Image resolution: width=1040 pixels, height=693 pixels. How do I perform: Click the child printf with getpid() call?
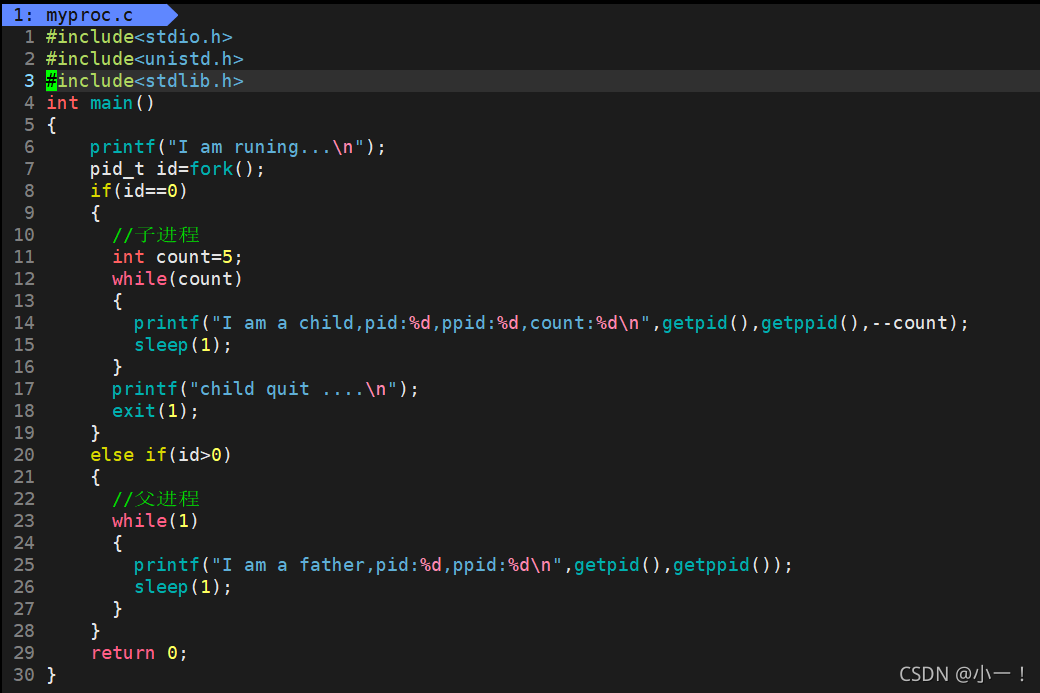(x=551, y=323)
